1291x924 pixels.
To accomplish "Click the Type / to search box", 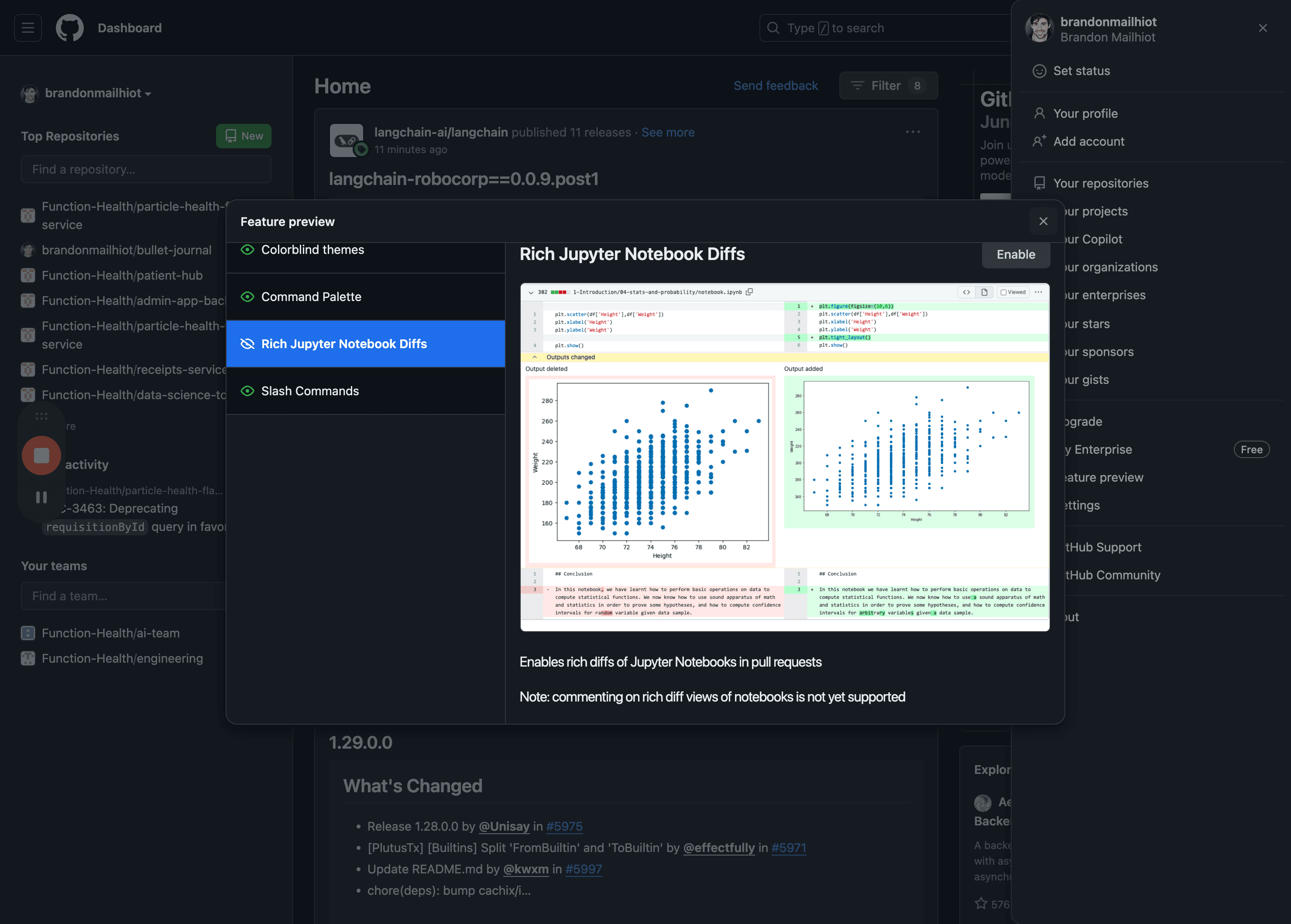I will pyautogui.click(x=886, y=28).
